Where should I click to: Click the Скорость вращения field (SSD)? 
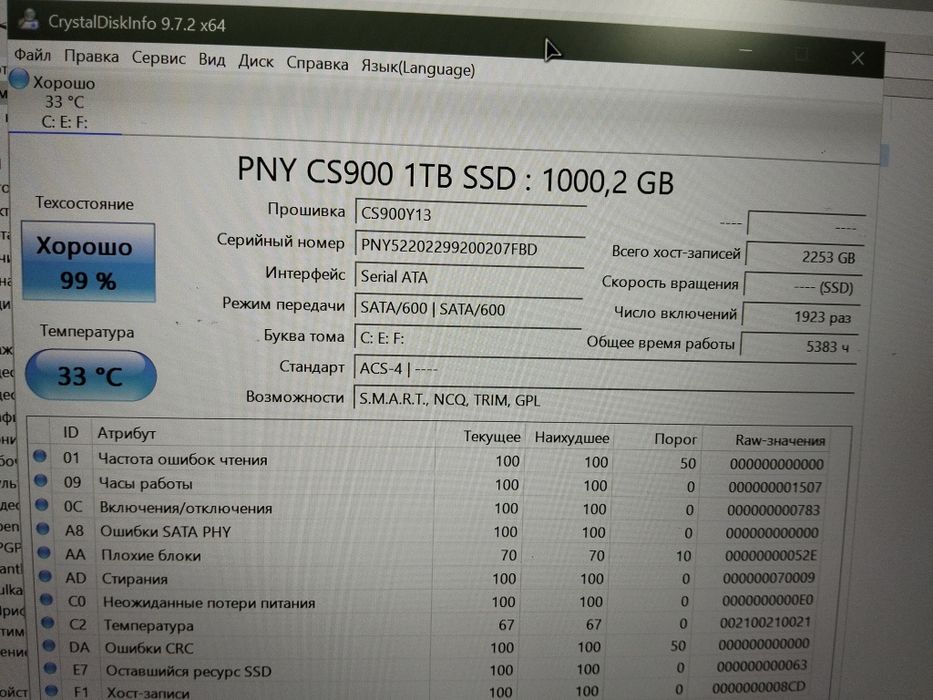point(802,287)
